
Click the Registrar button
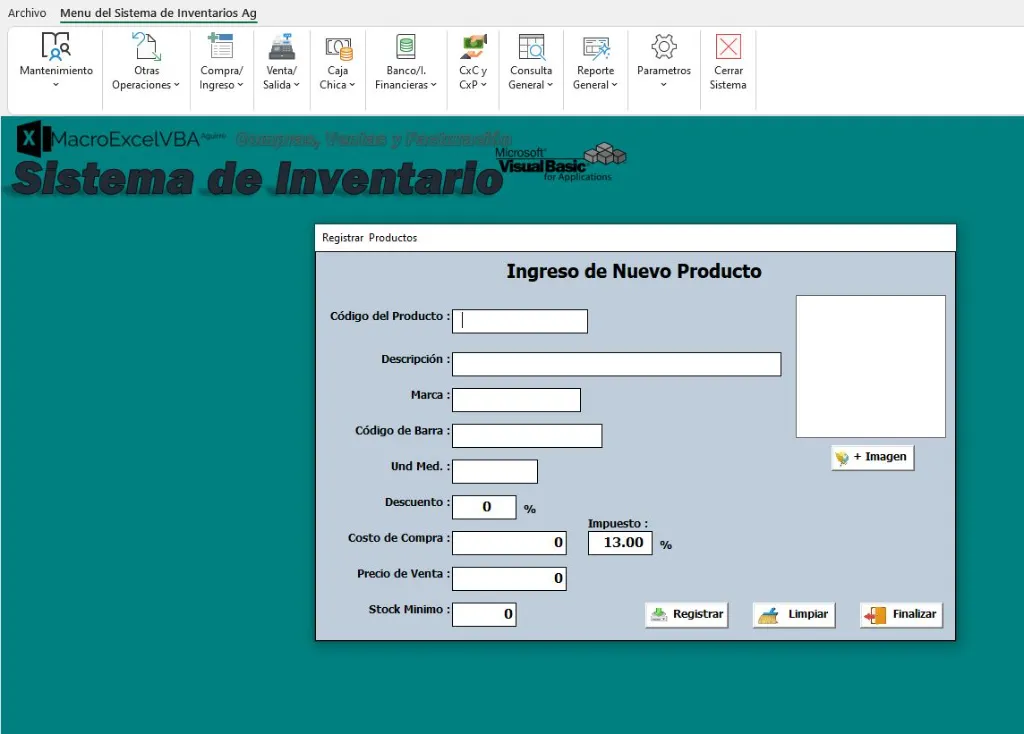(x=686, y=614)
